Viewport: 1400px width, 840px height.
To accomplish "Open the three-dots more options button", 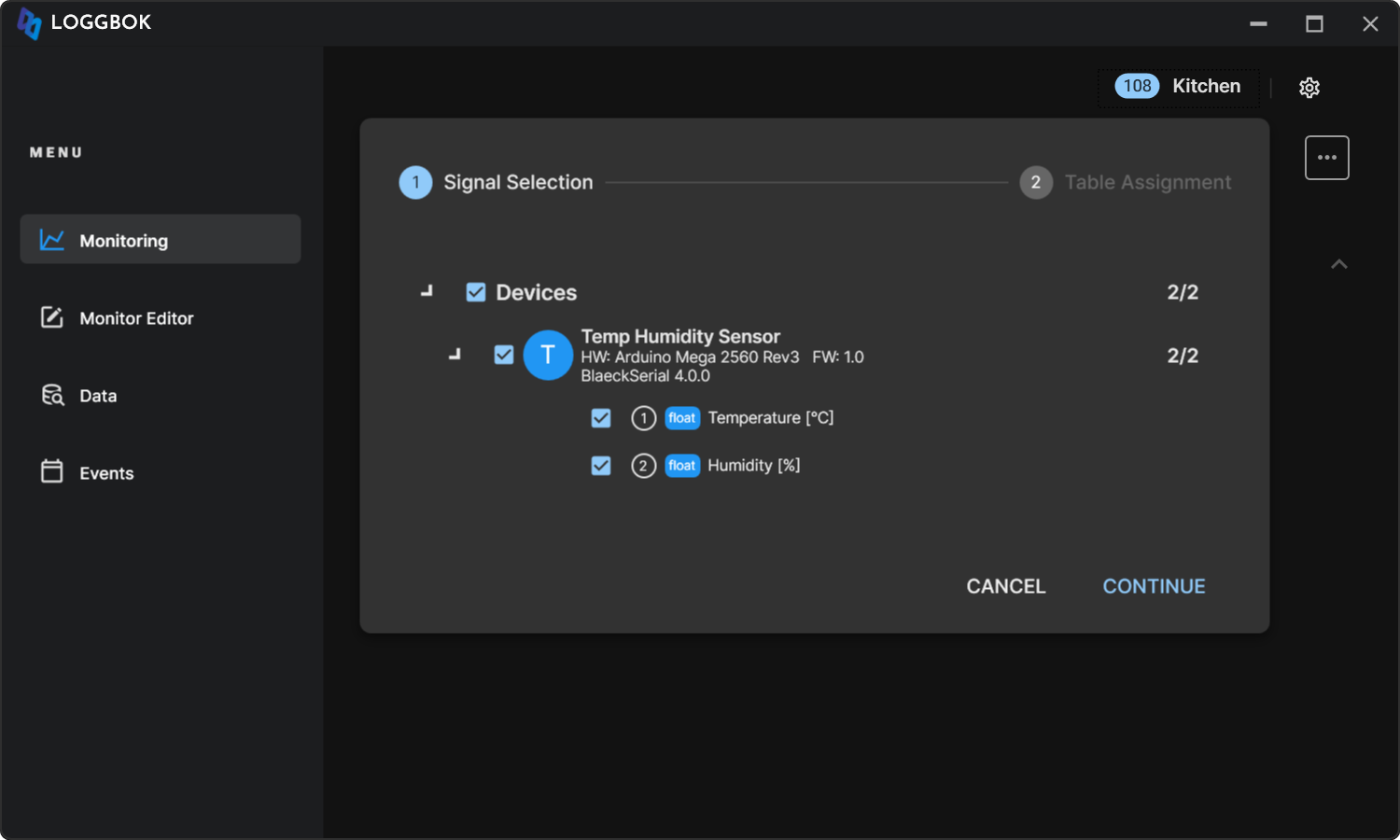I will point(1326,158).
